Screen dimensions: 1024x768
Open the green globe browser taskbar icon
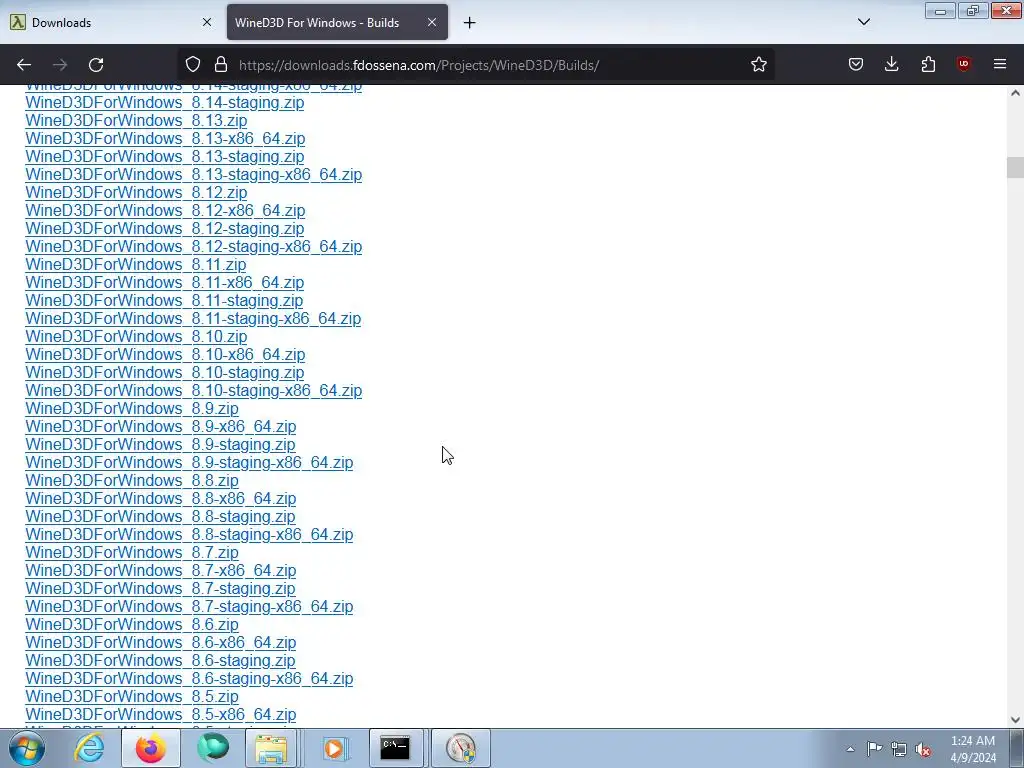pyautogui.click(x=213, y=748)
